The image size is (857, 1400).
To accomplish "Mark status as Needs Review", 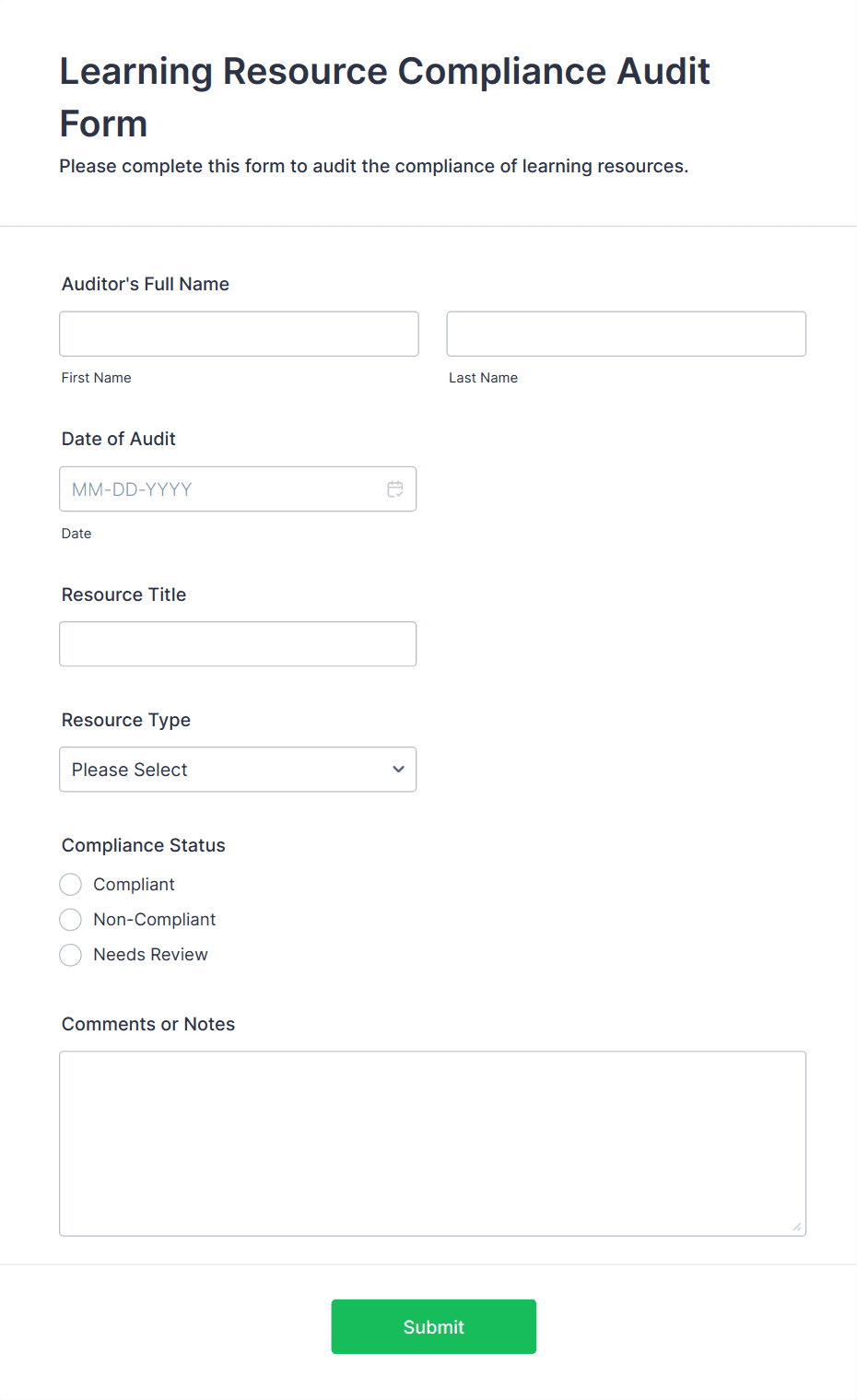I will (71, 955).
